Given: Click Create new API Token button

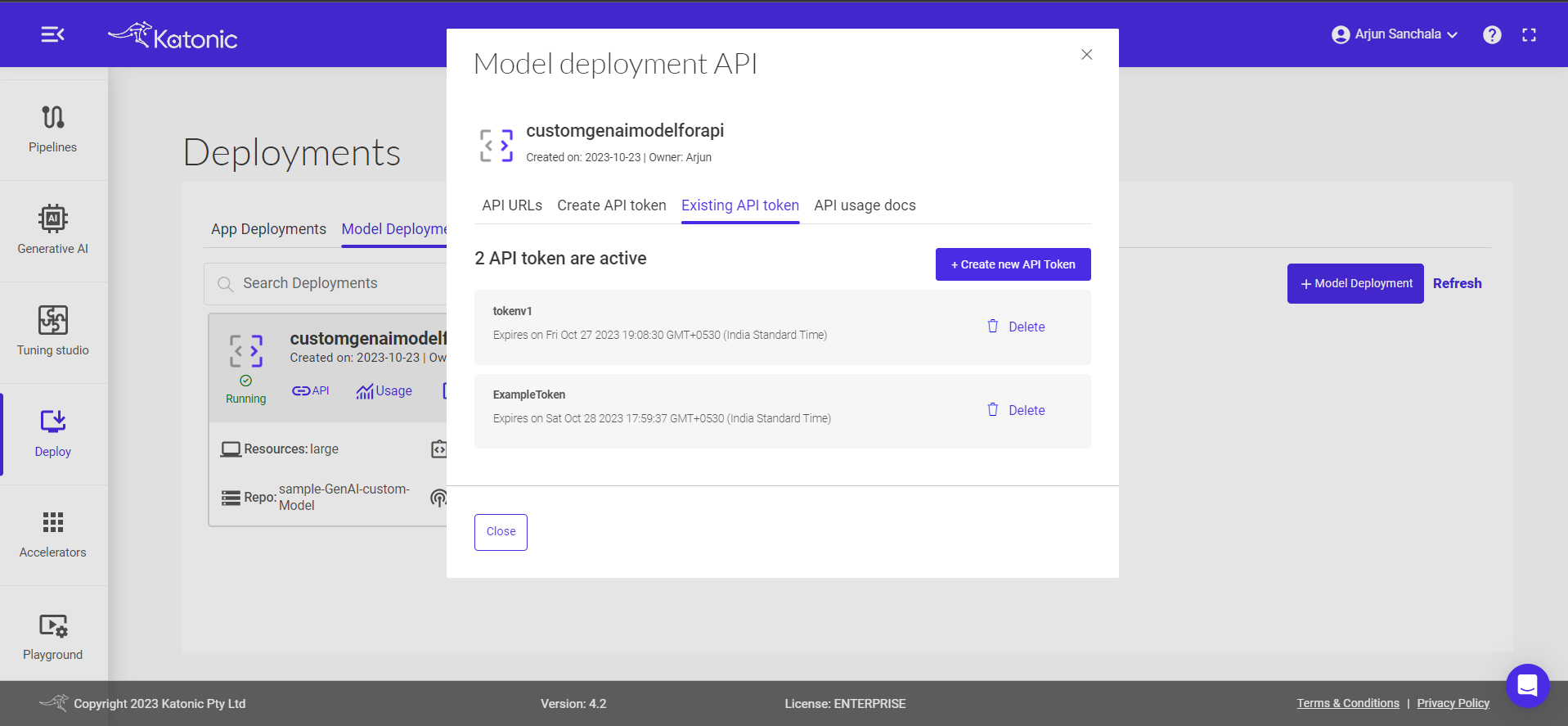Looking at the screenshot, I should 1013,264.
